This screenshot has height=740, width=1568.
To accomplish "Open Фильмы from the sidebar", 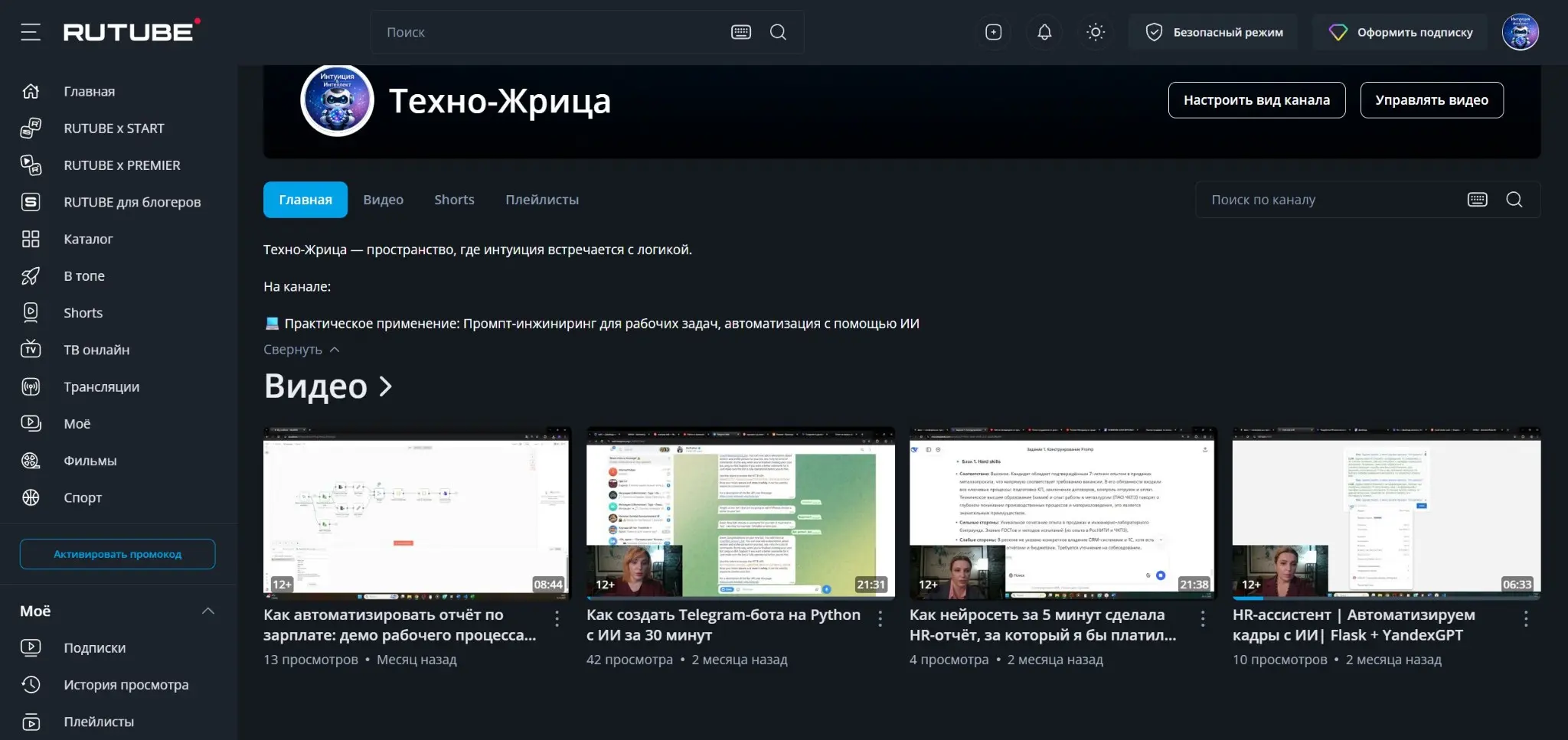I will [x=92, y=460].
